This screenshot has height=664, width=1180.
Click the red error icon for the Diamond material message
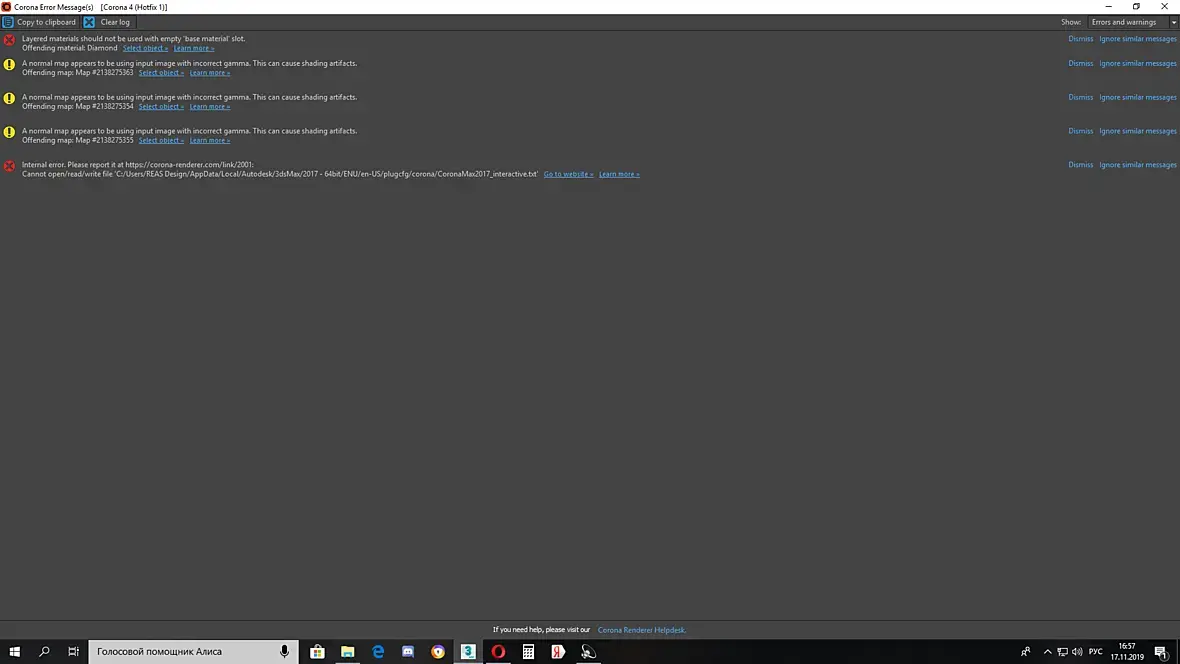9,40
